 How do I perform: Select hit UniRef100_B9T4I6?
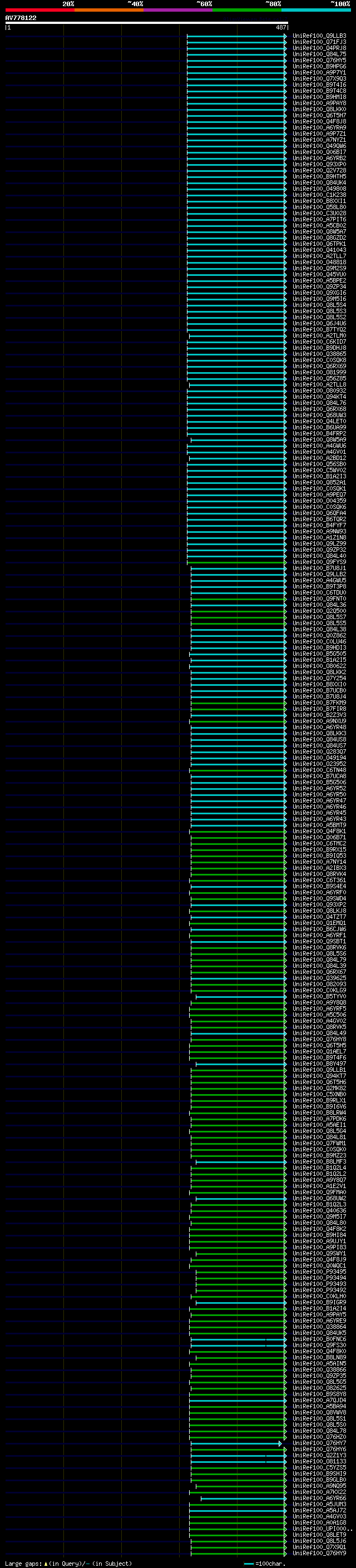coord(319,85)
